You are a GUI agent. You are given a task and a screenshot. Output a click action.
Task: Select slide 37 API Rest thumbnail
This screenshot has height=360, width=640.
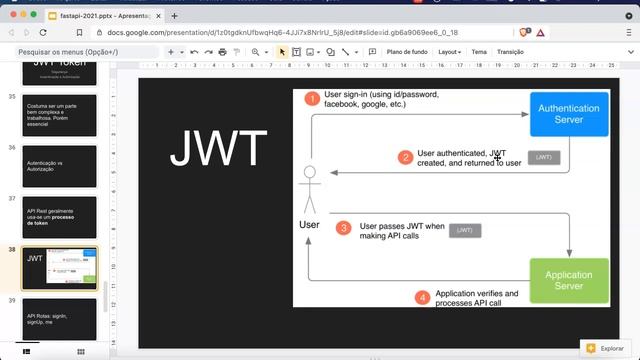(x=60, y=218)
